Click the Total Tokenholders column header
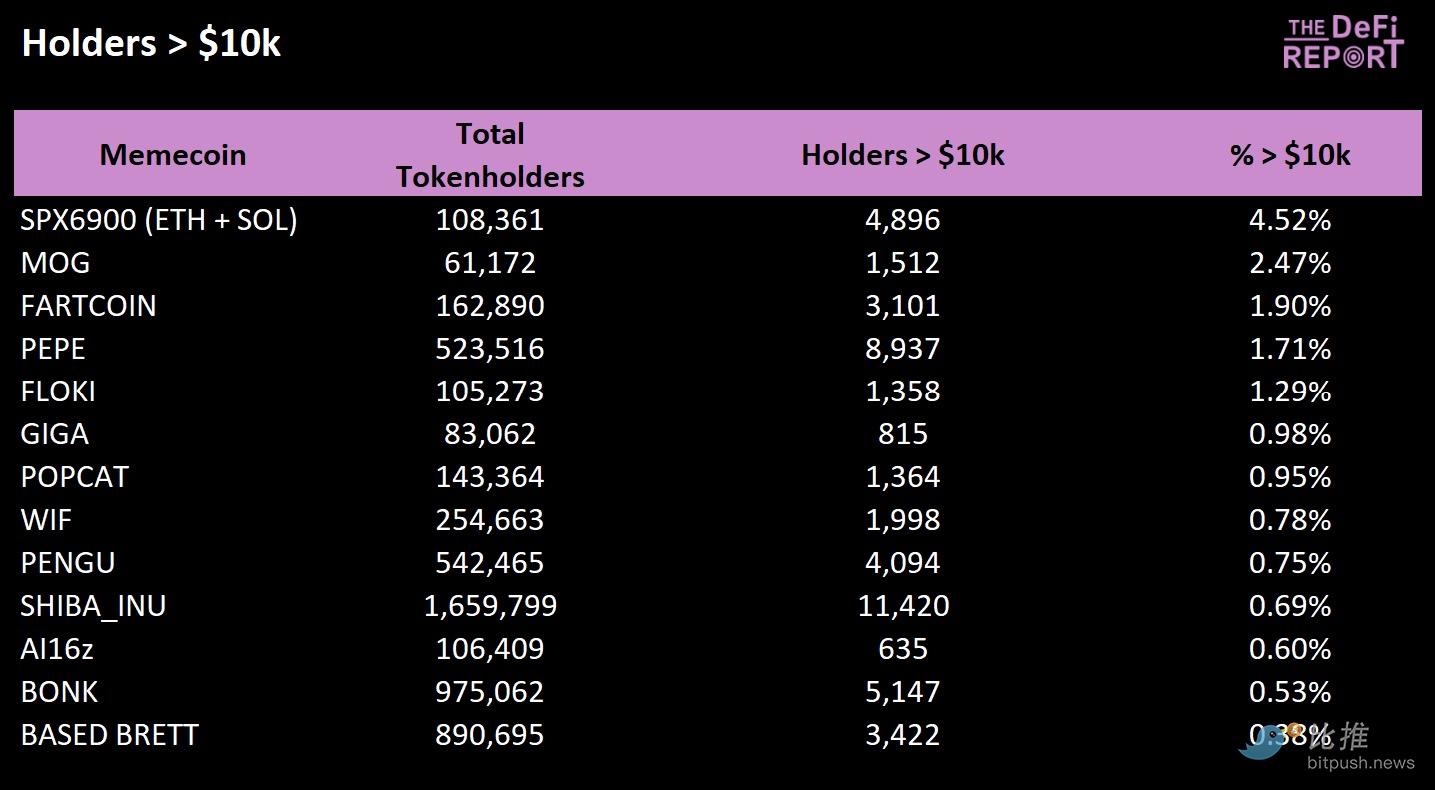 click(490, 154)
